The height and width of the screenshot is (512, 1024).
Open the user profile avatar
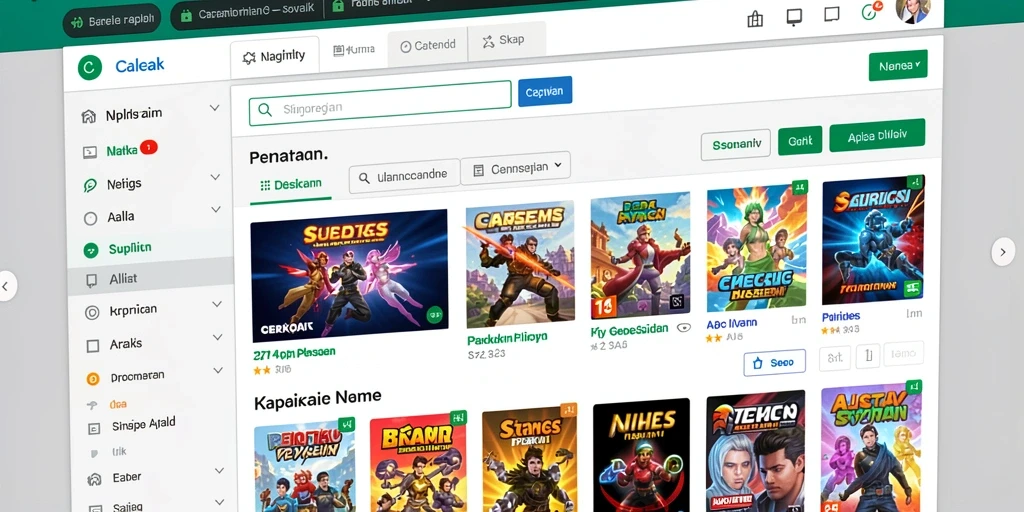[912, 9]
